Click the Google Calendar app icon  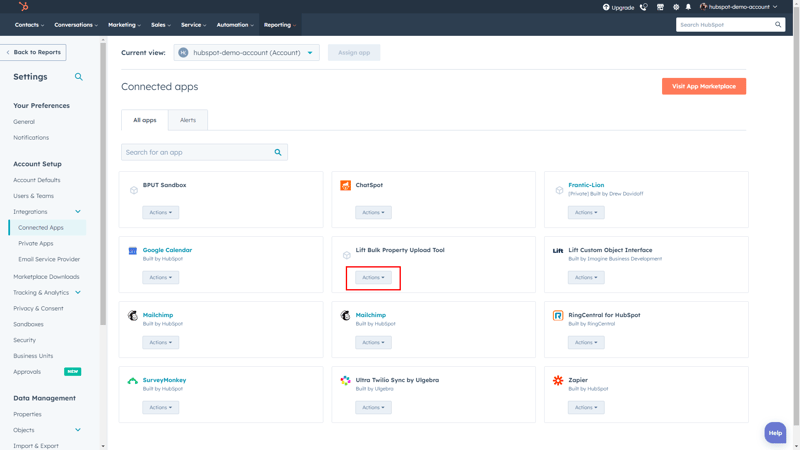(x=133, y=251)
